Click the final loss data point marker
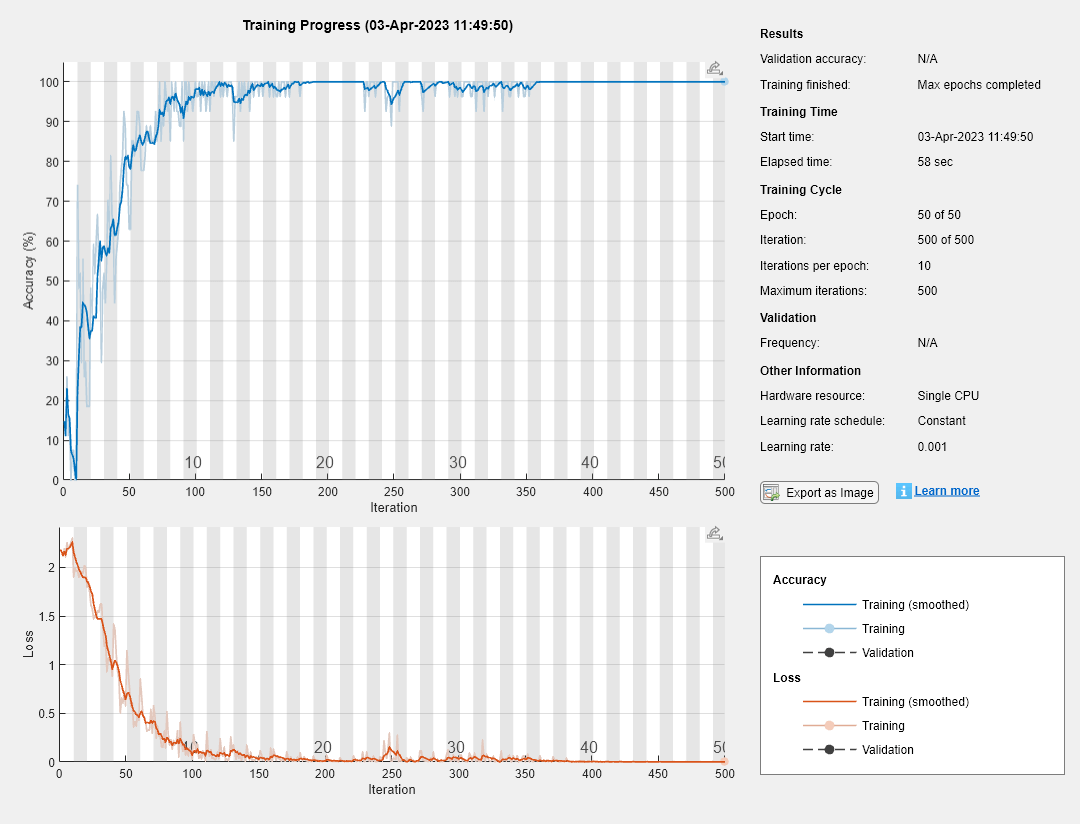 [x=724, y=761]
